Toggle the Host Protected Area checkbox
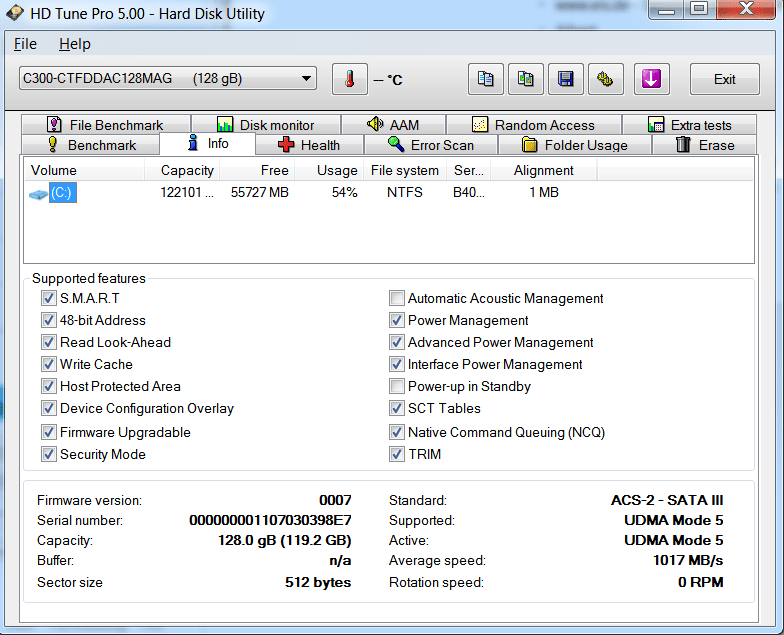The image size is (784, 635). tap(48, 386)
